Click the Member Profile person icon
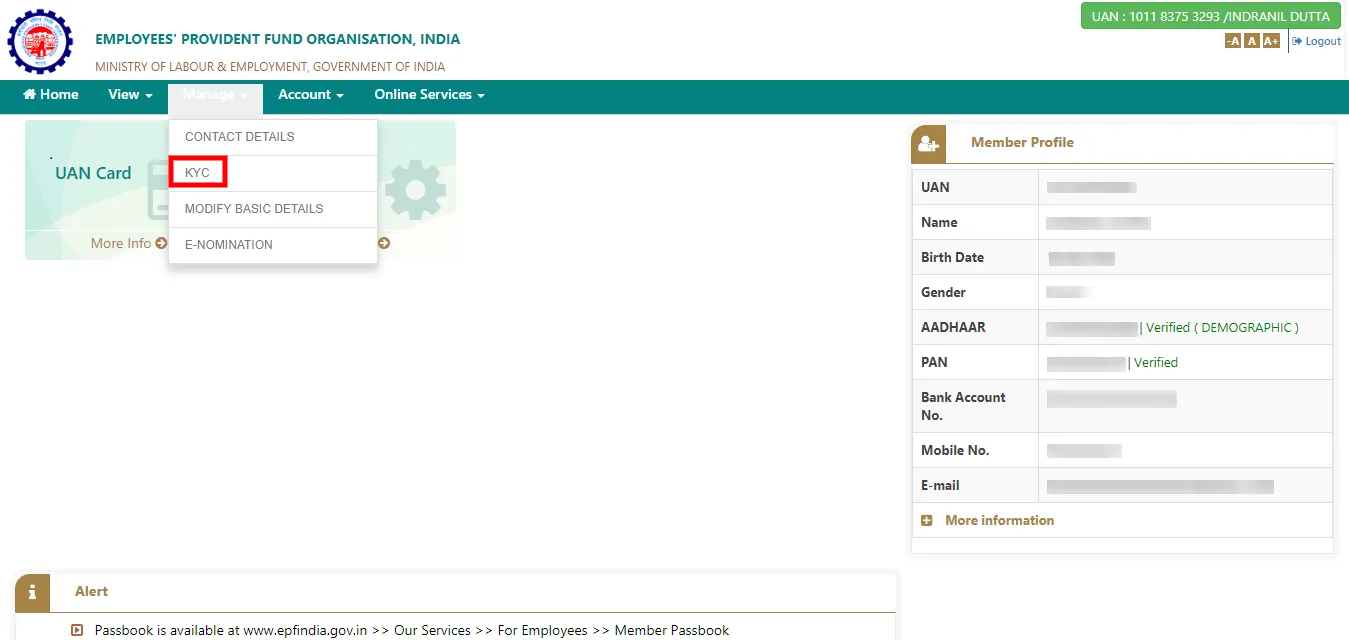 928,144
